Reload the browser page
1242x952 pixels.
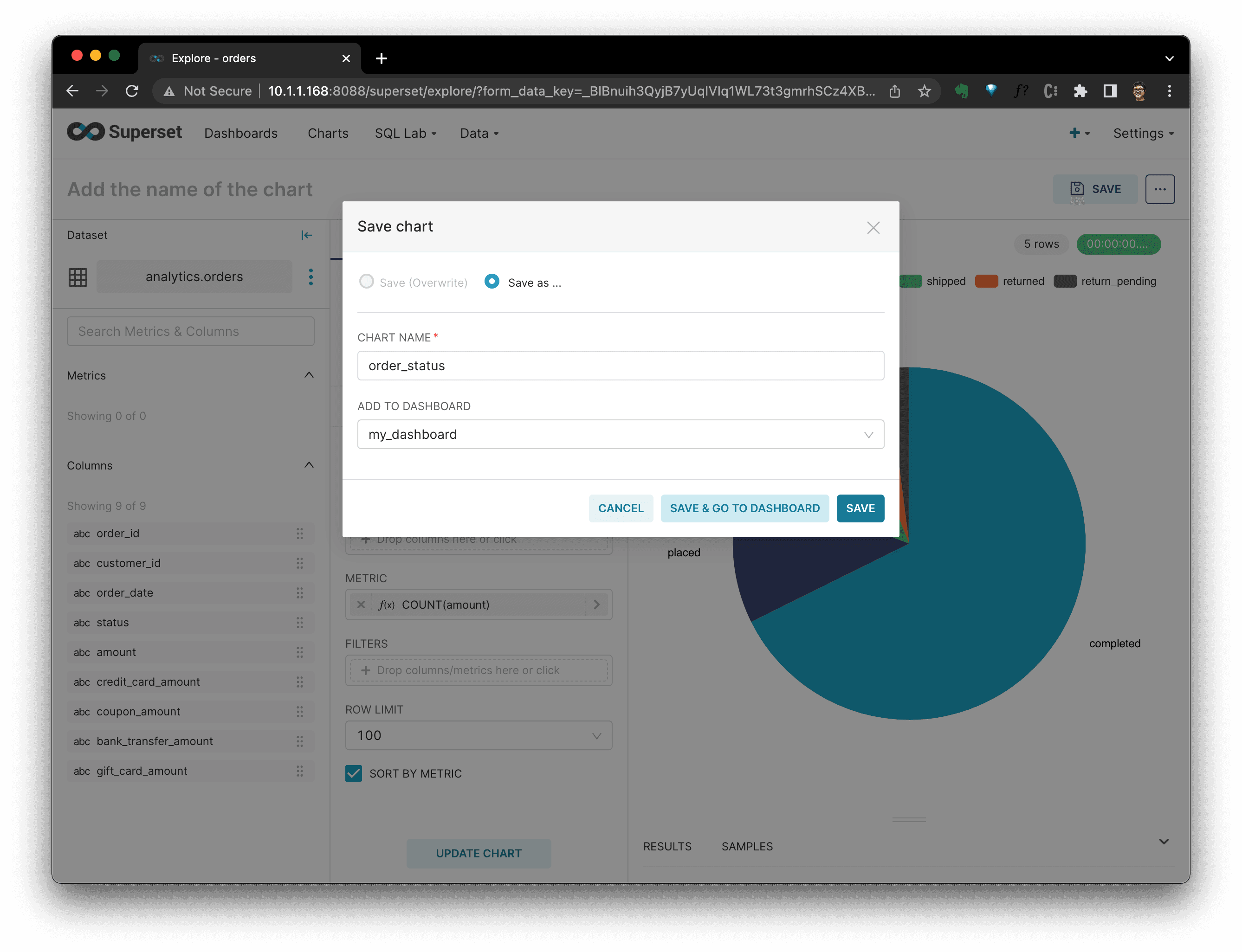tap(132, 91)
